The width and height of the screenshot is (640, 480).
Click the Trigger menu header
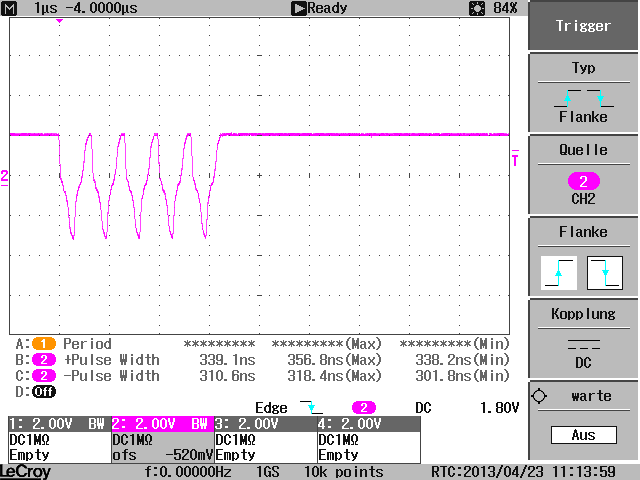(583, 25)
